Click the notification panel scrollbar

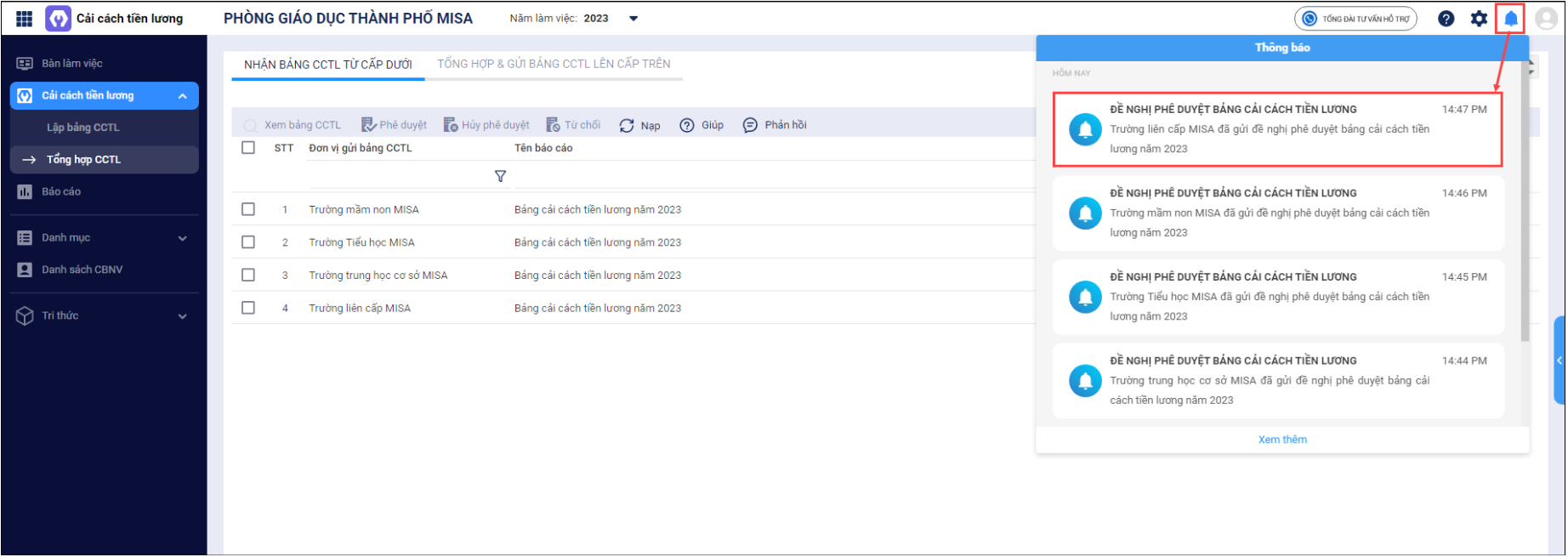click(1525, 201)
